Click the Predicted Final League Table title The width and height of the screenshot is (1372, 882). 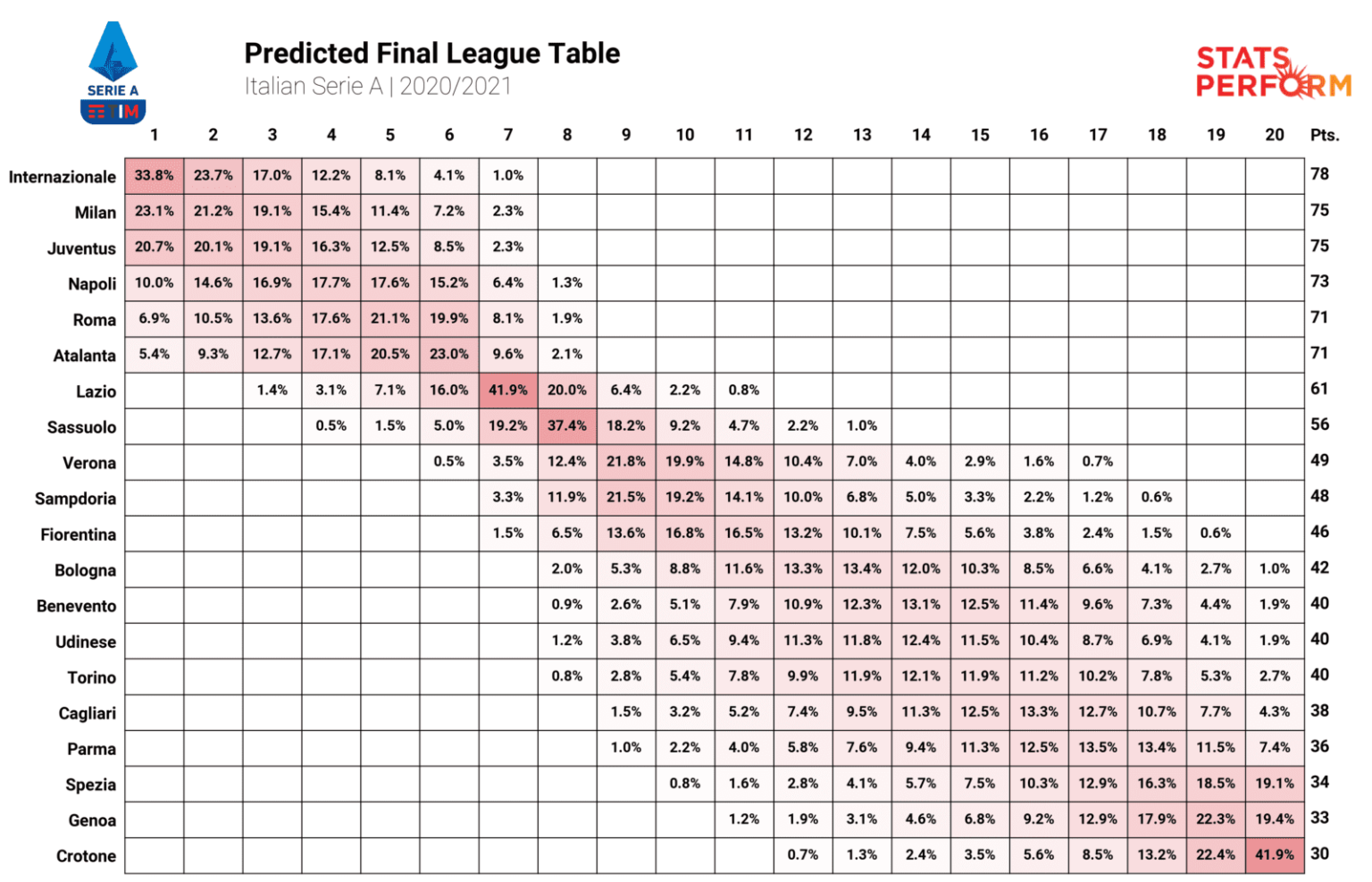[431, 54]
